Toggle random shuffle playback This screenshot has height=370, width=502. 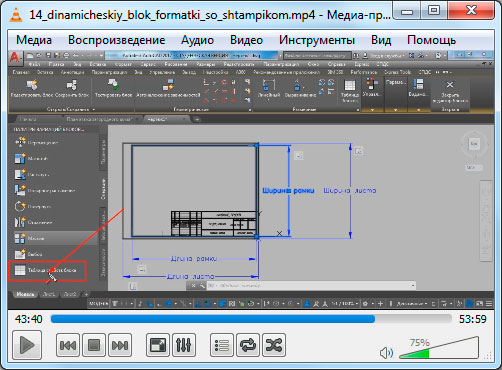coord(274,345)
